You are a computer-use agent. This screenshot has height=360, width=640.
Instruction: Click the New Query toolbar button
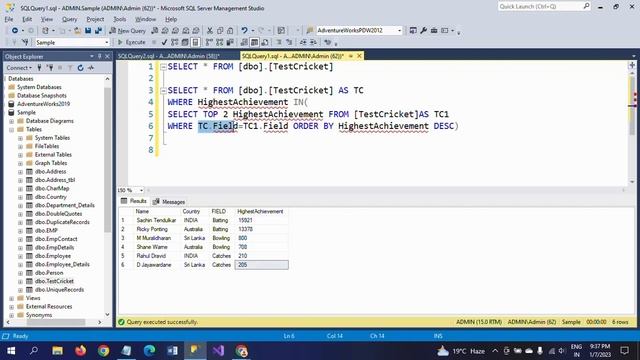pos(128,31)
